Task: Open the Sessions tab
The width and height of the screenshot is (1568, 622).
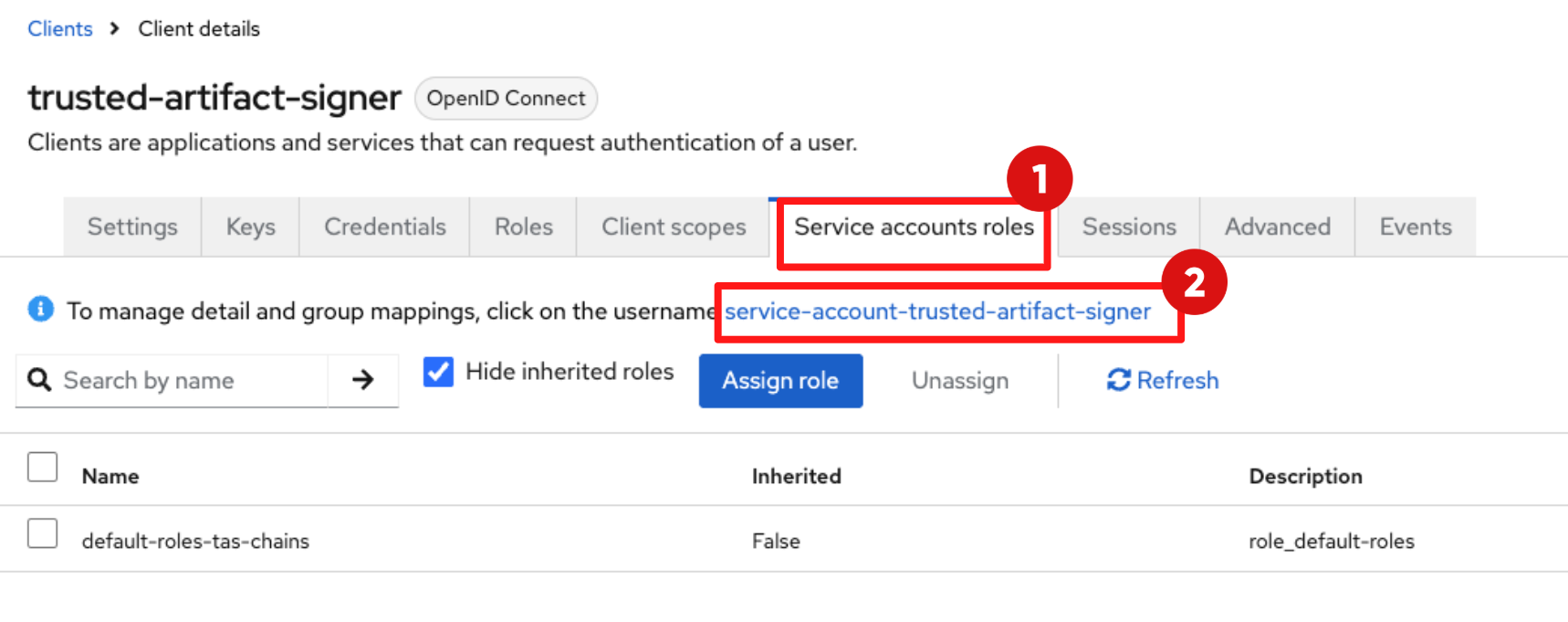Action: [1128, 227]
